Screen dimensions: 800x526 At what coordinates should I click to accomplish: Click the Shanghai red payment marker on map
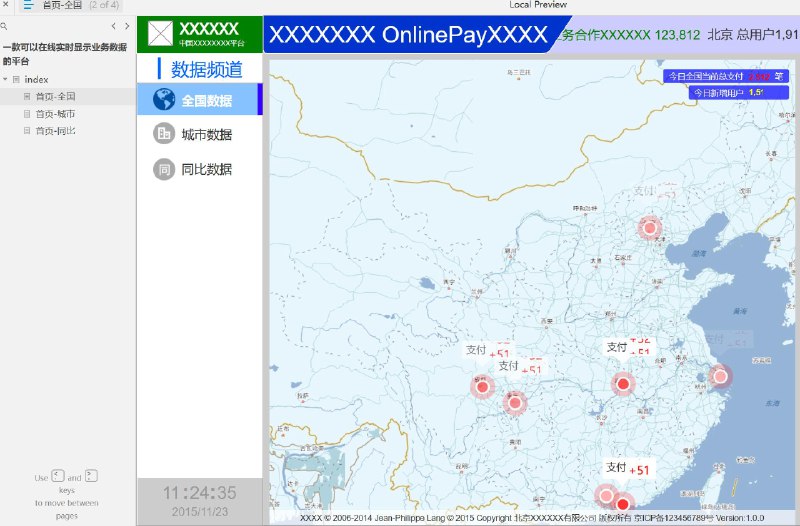(720, 377)
